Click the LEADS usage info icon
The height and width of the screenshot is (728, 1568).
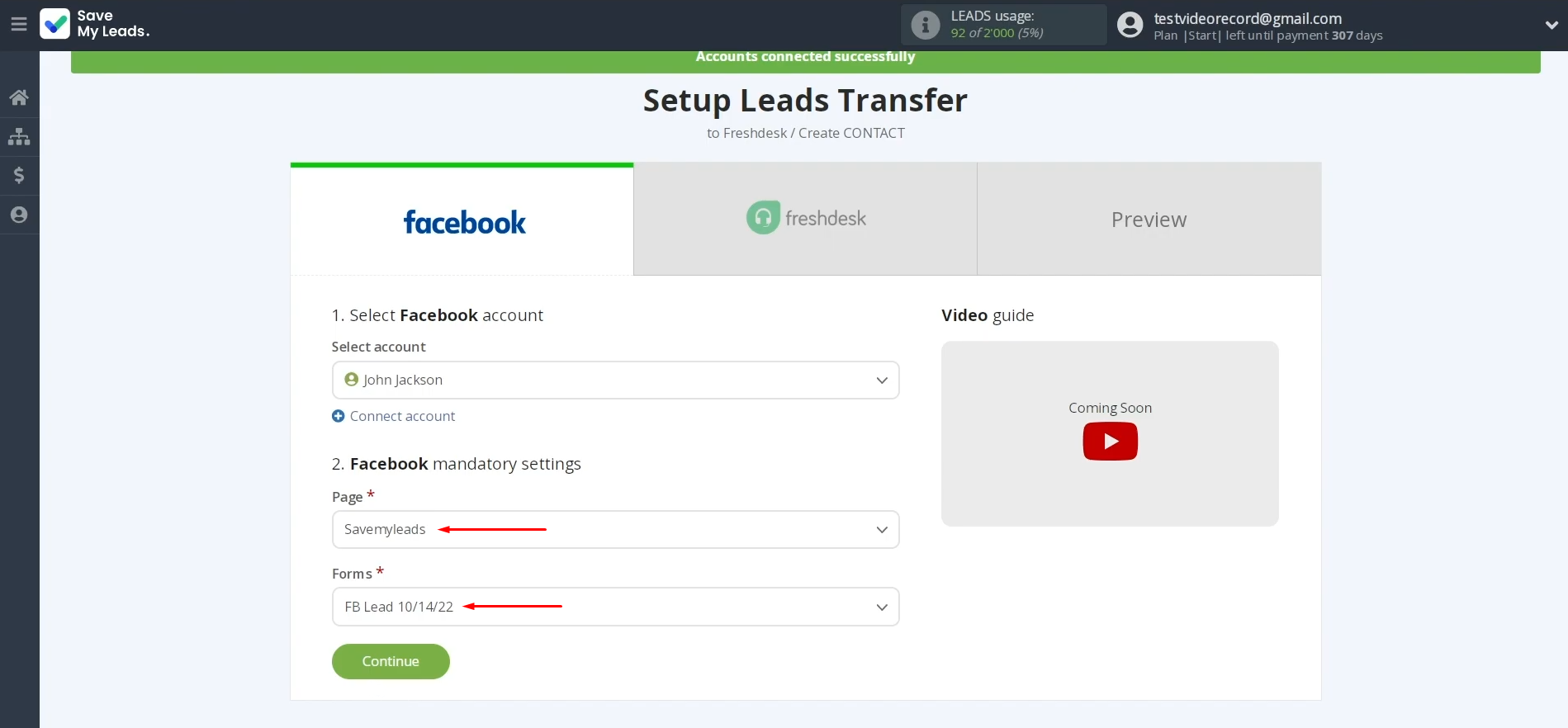coord(925,25)
